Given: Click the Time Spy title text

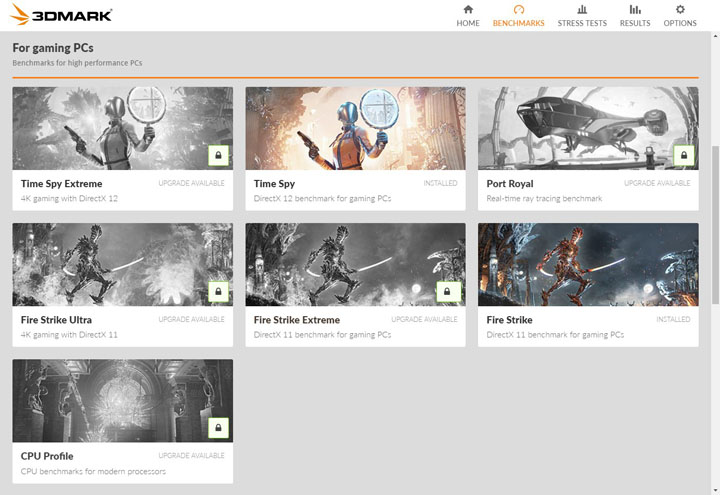Looking at the screenshot, I should (274, 184).
